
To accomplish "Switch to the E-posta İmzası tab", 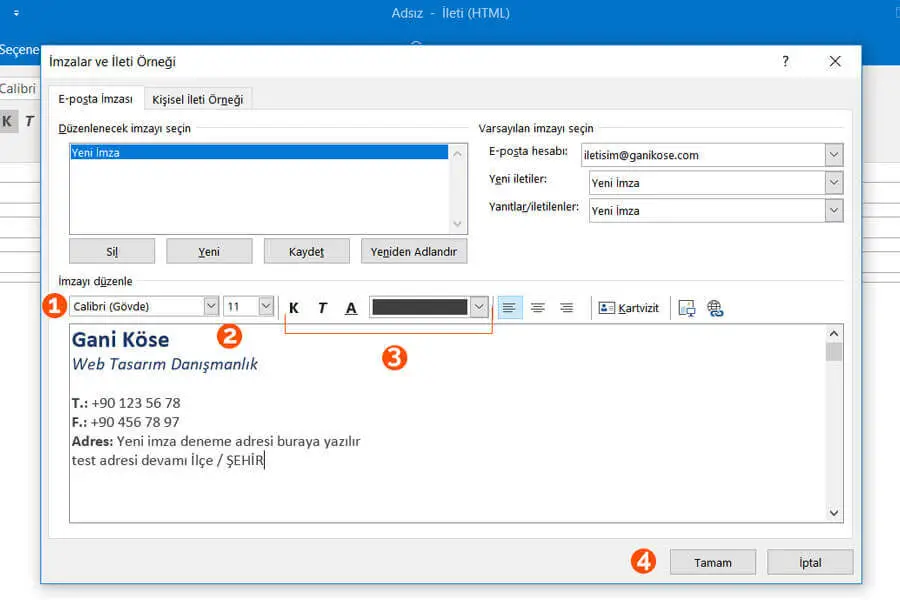I will (95, 99).
